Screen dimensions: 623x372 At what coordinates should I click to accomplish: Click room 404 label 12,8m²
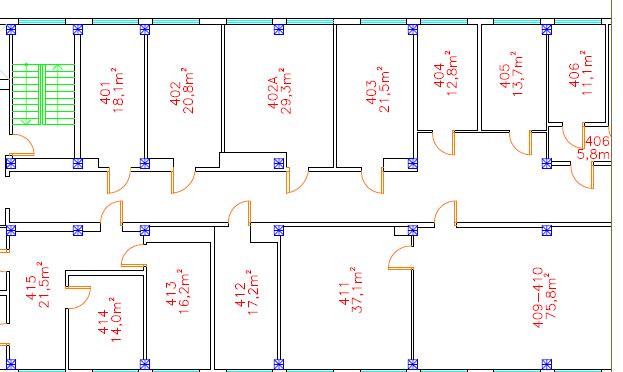(x=445, y=73)
